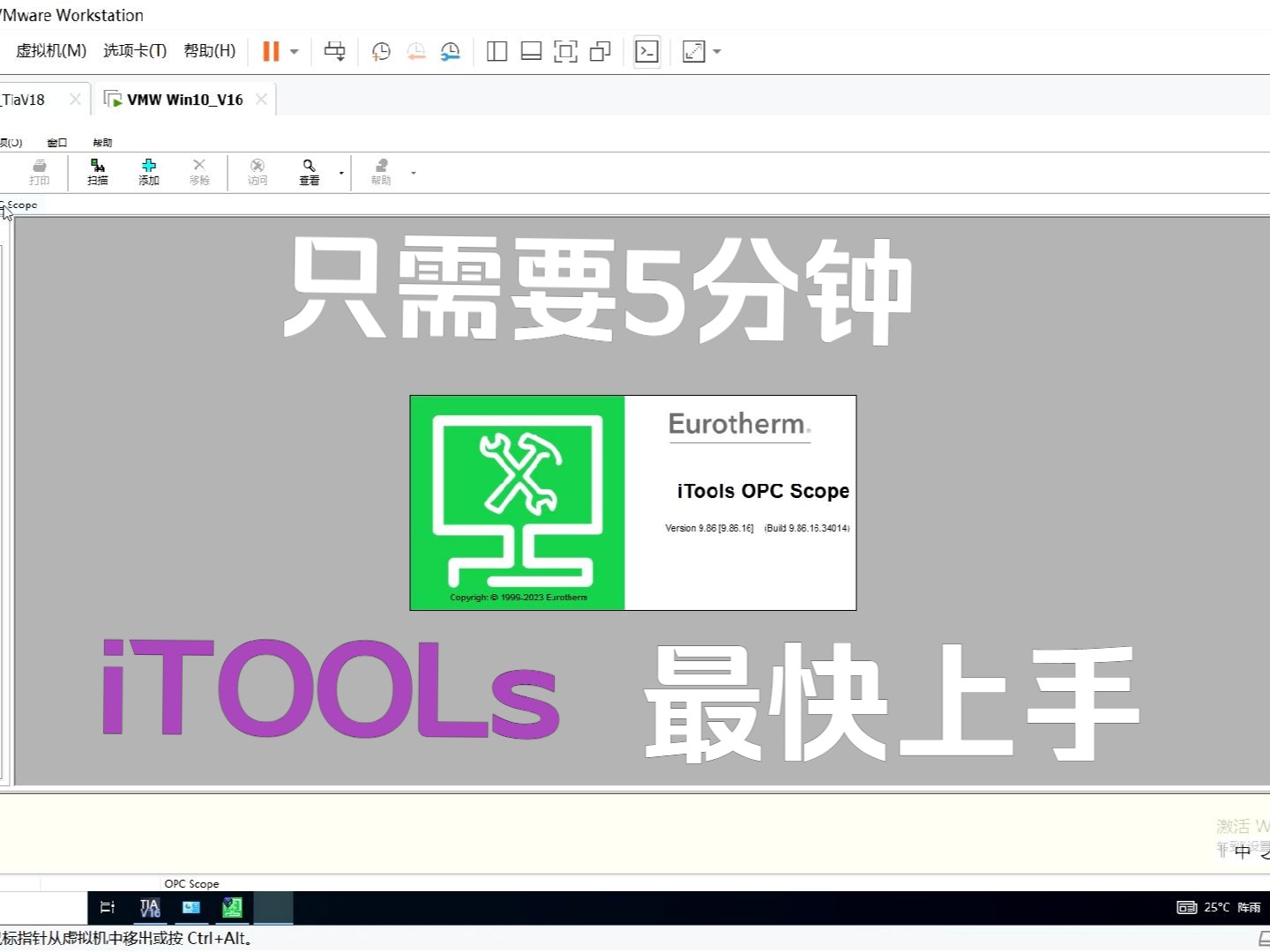Screen dimensions: 1270x952
Task: Open the 帮助 (help) dropdown arrow in iTools
Action: pos(413,173)
